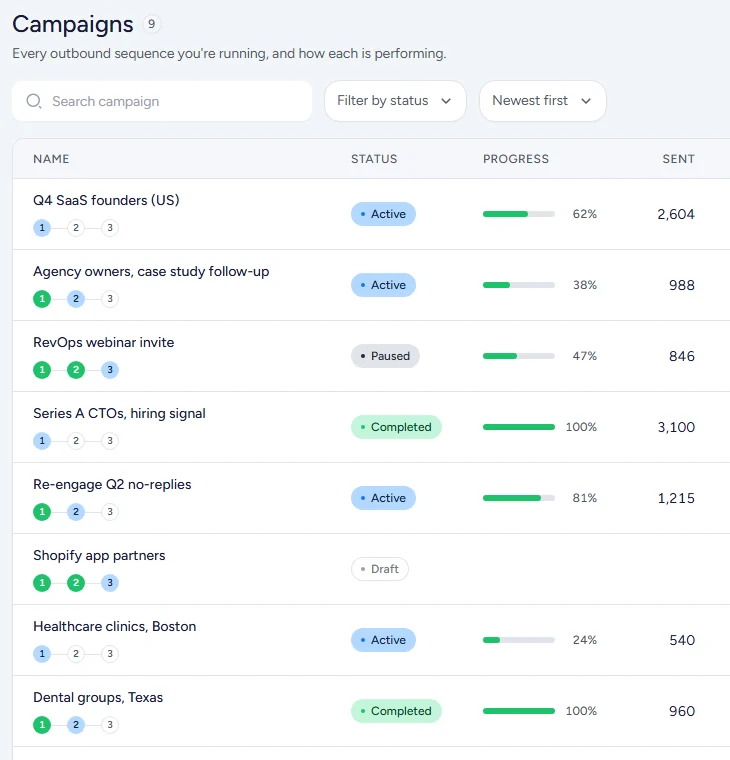Open Dental groups, Texas campaign
This screenshot has width=730, height=760.
click(98, 697)
